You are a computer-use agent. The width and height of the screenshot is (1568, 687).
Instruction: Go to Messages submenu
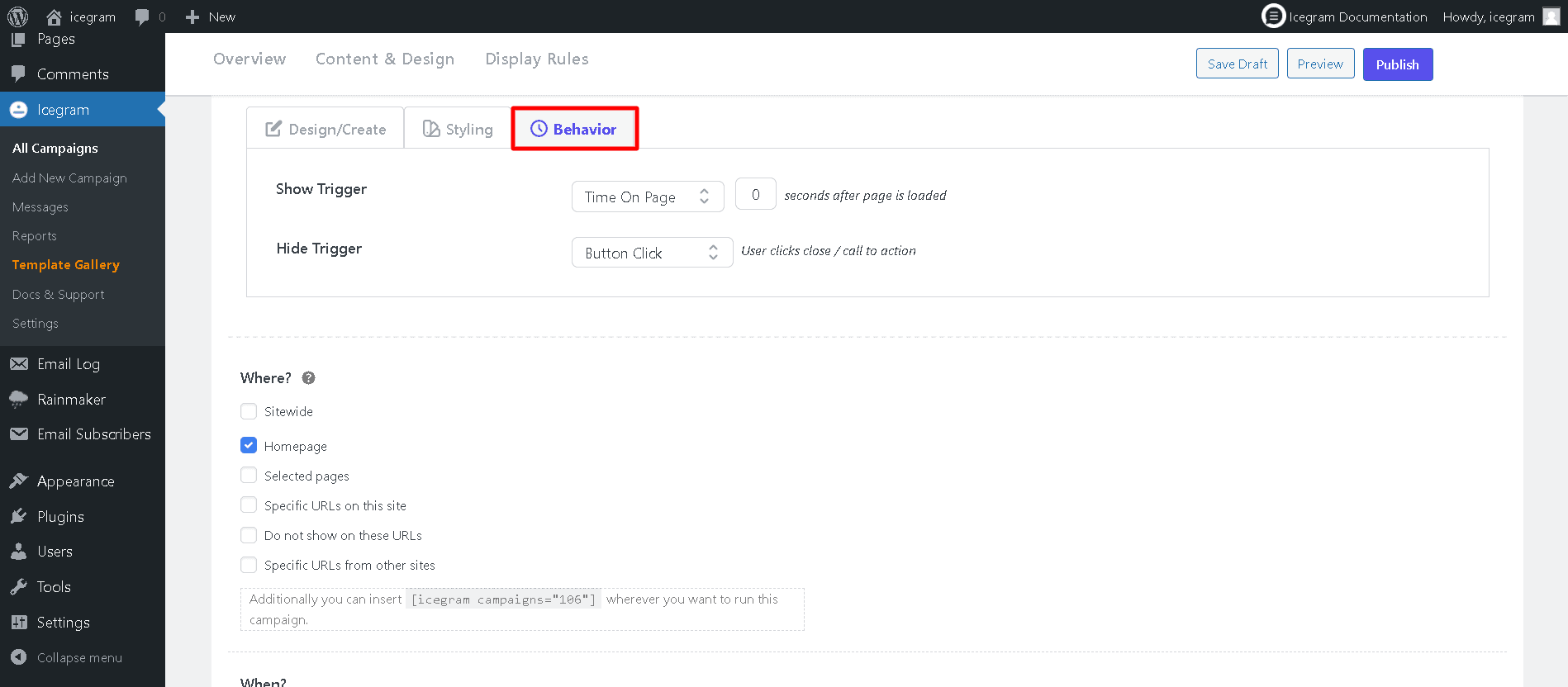coord(40,206)
